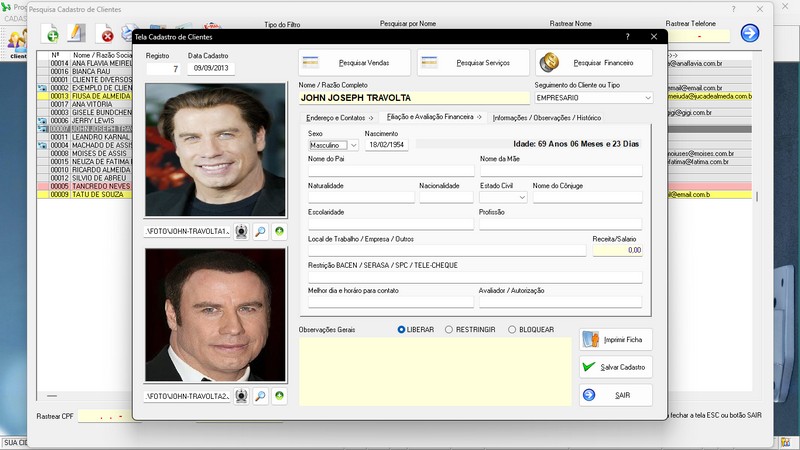
Task: Switch to Endereço e Contatos tab
Action: [339, 118]
